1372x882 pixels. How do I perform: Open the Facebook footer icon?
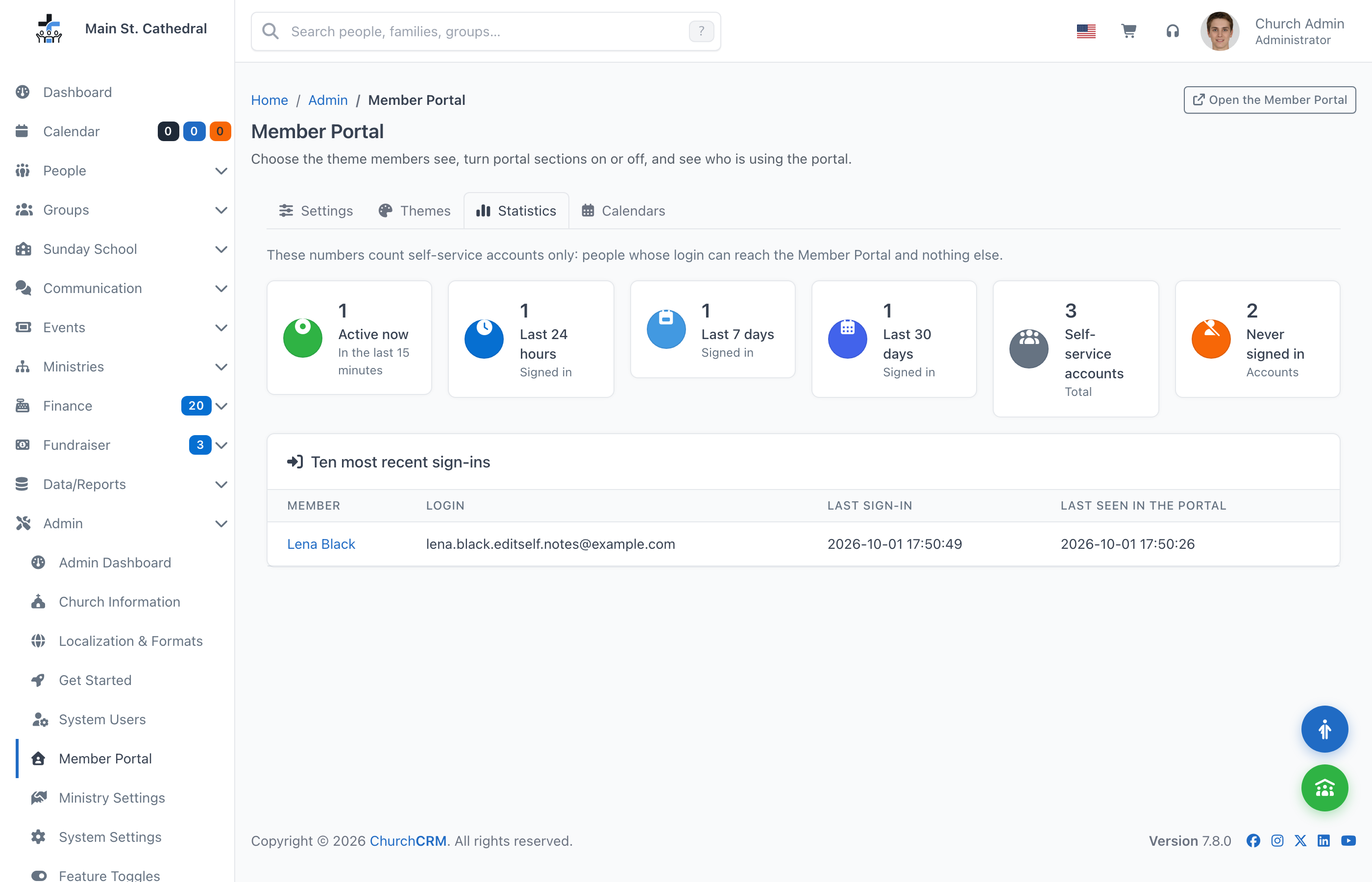coord(1253,840)
